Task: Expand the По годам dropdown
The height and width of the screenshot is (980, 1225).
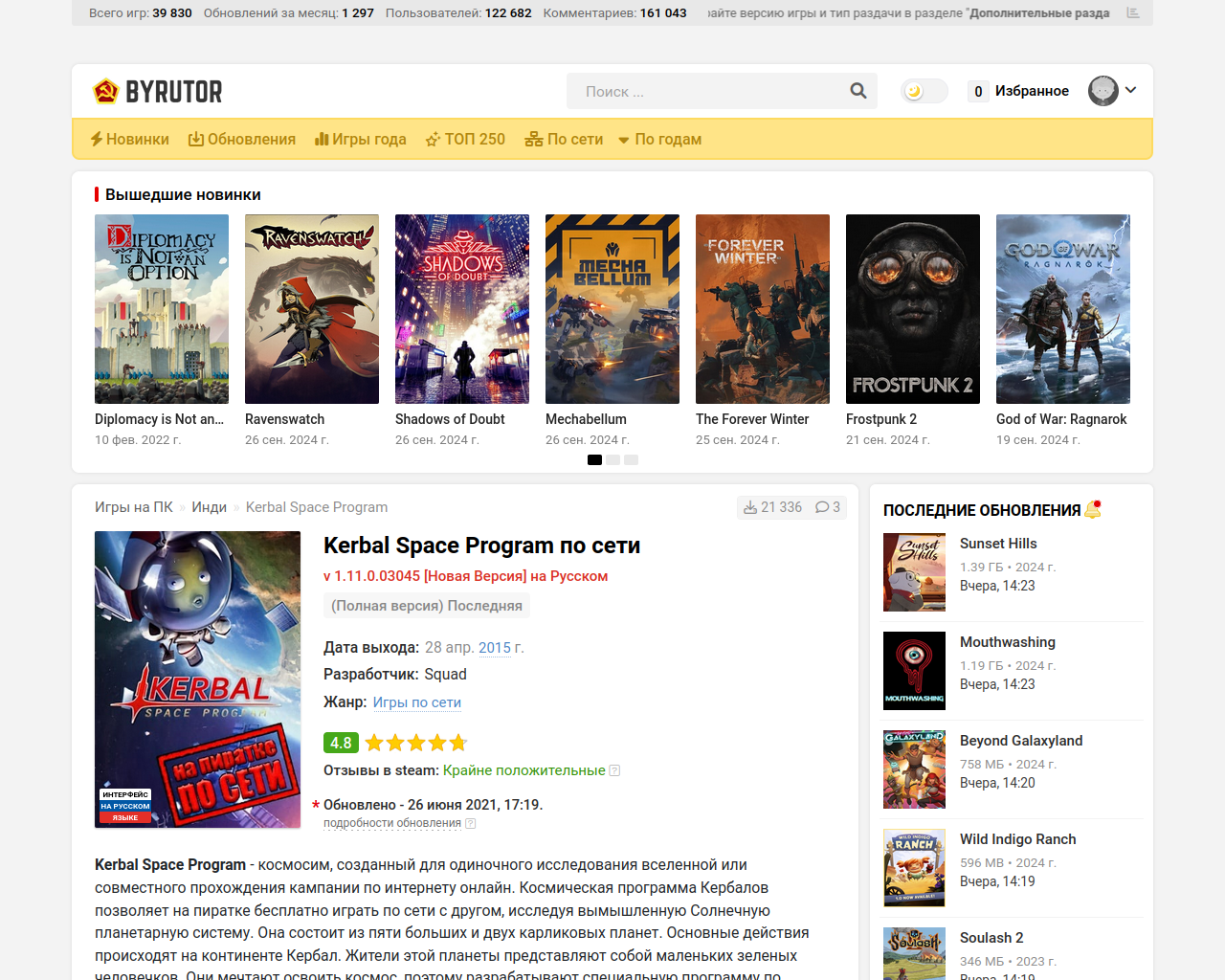Action: [660, 139]
